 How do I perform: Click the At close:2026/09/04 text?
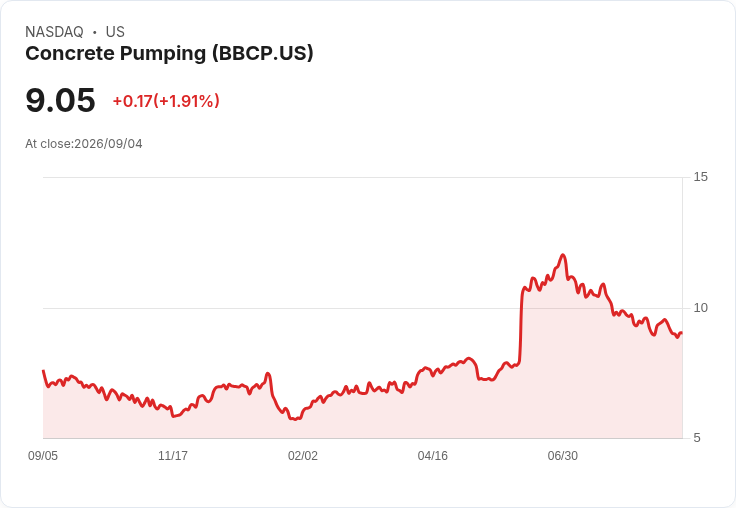(84, 144)
